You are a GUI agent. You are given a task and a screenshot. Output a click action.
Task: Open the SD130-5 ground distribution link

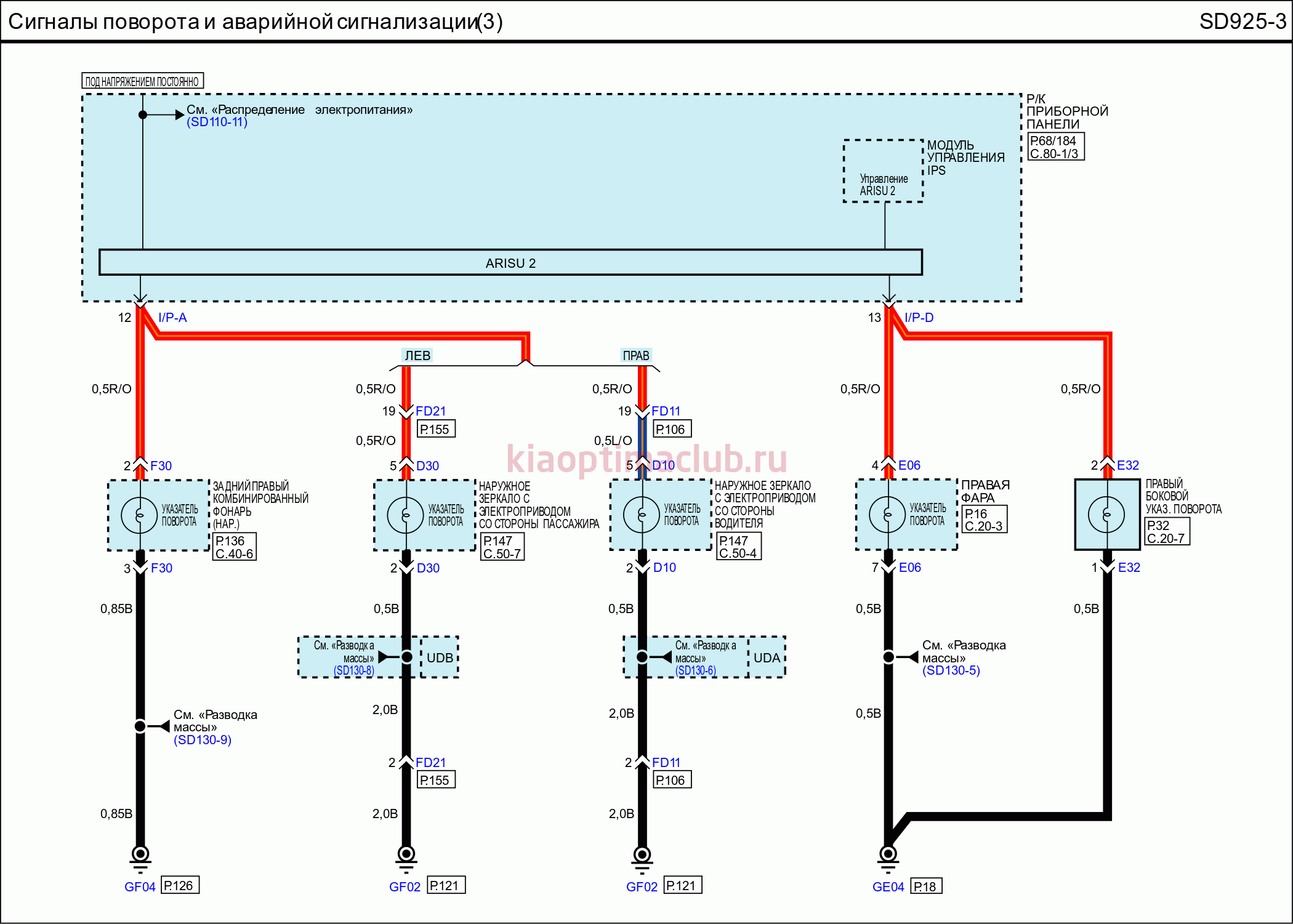point(951,670)
